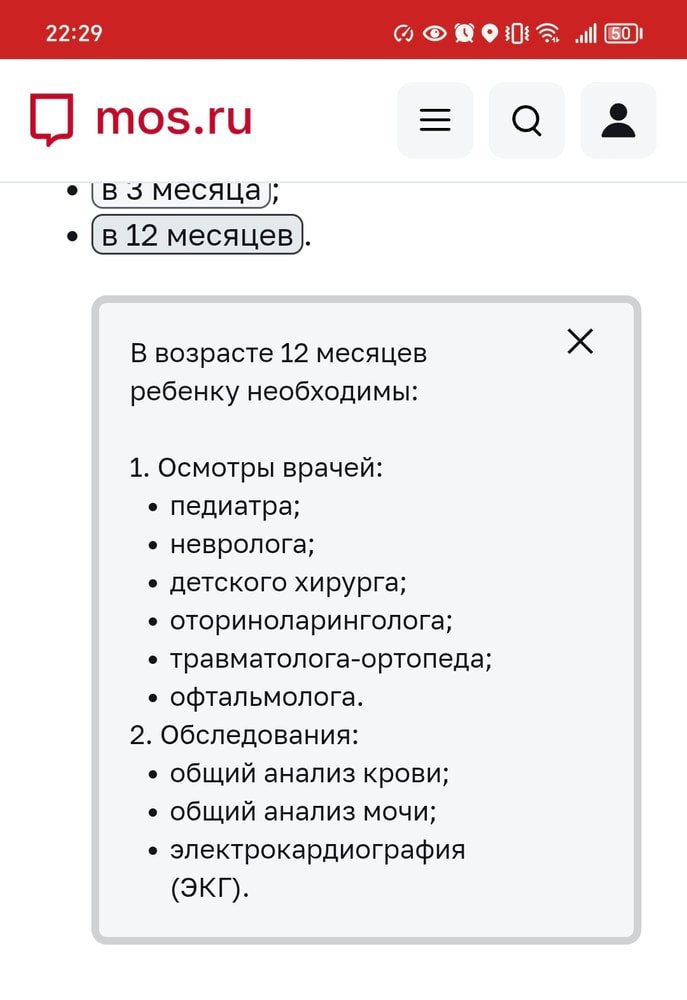The width and height of the screenshot is (687, 1000).
Task: Close the 12-month checkup info card
Action: point(580,341)
